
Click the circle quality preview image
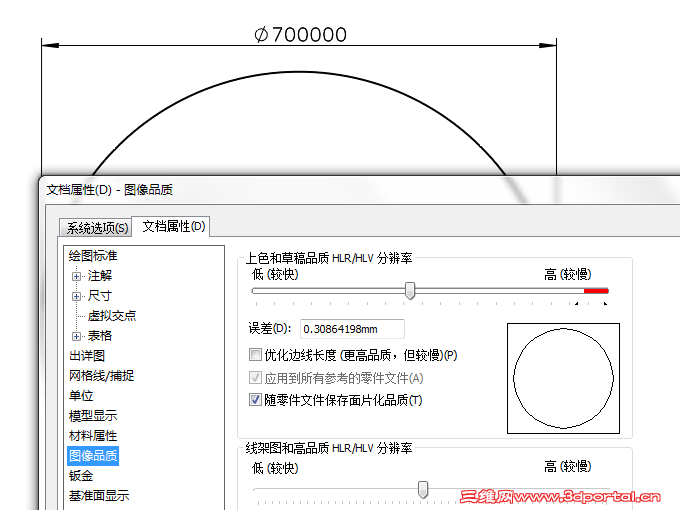(x=563, y=378)
